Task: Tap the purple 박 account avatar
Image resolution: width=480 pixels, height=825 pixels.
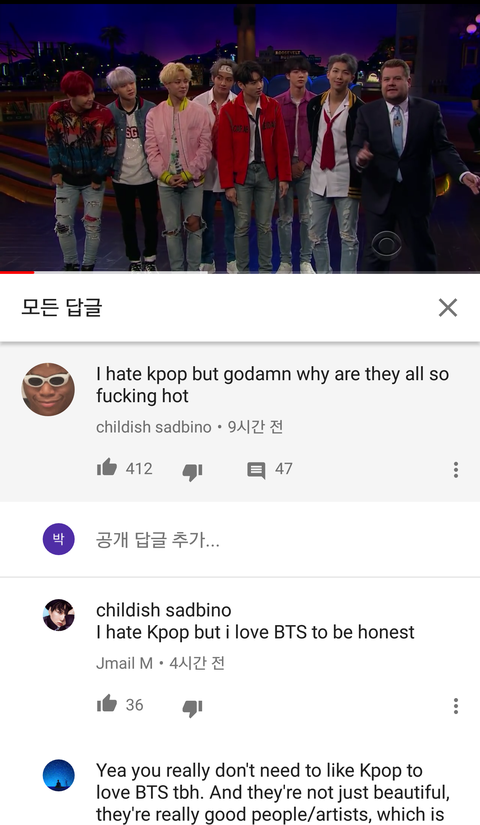Action: pyautogui.click(x=58, y=539)
